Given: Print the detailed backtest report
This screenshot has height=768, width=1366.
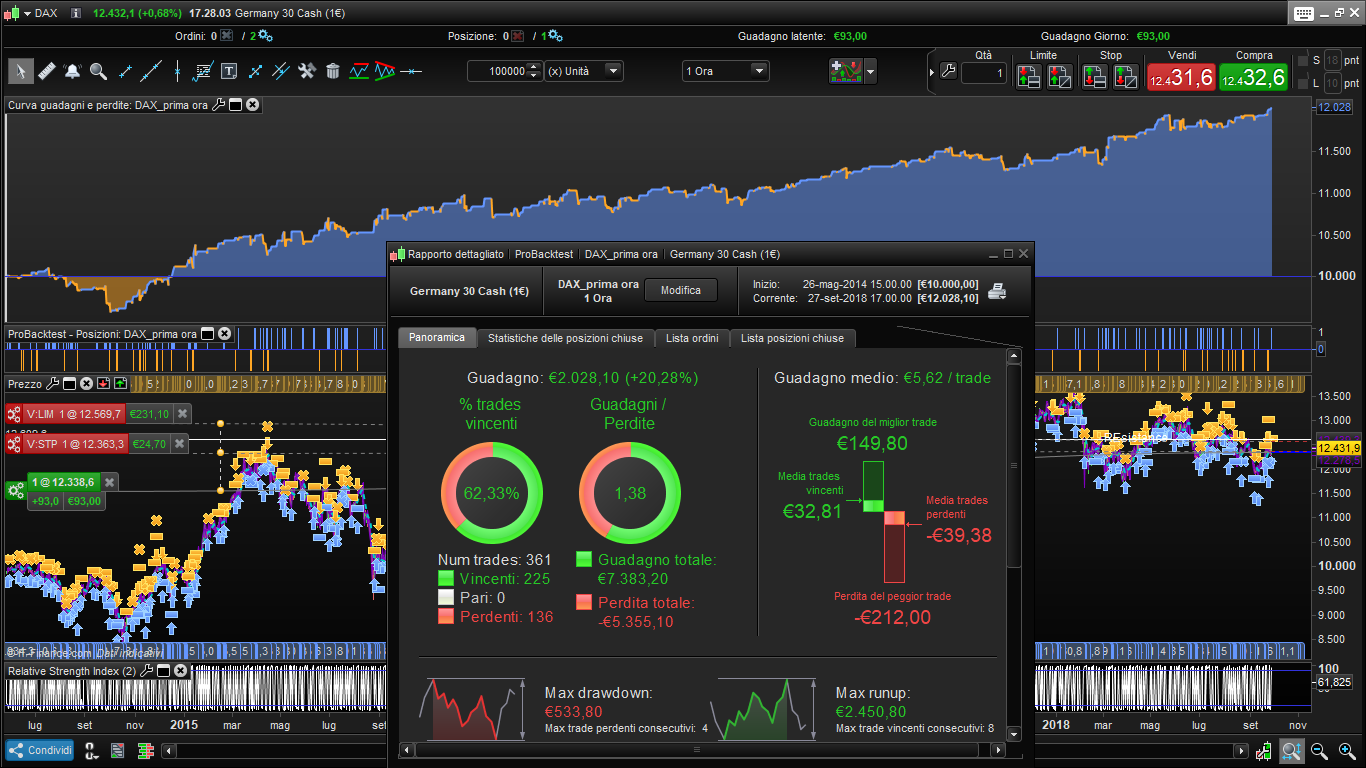Looking at the screenshot, I should coord(998,291).
